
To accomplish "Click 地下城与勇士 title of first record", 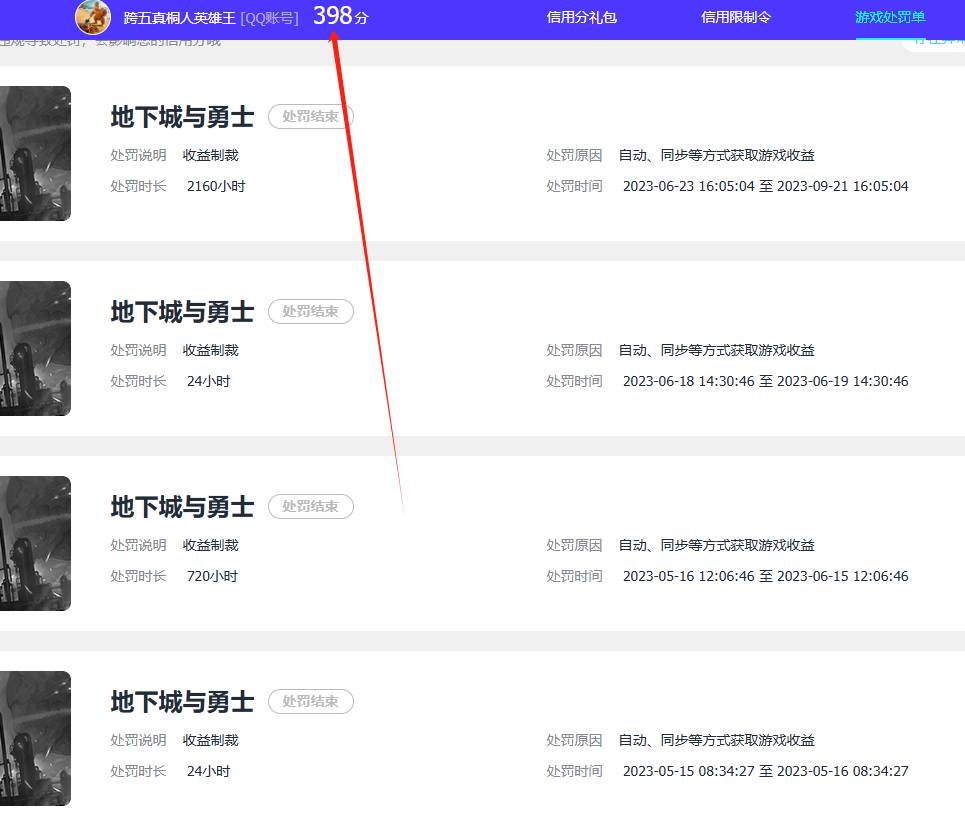I will 181,116.
